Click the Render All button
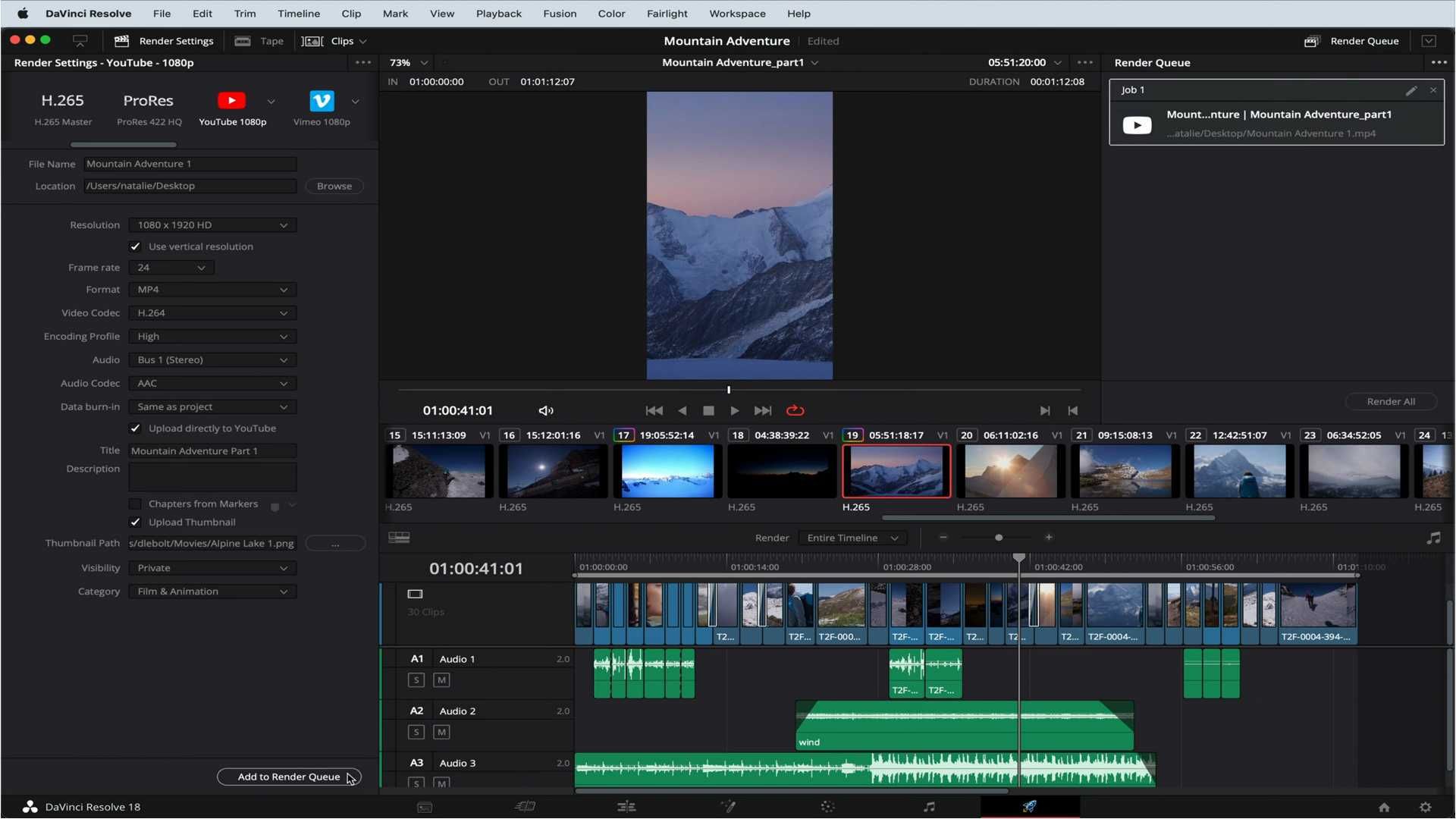The height and width of the screenshot is (819, 1456). pos(1391,401)
